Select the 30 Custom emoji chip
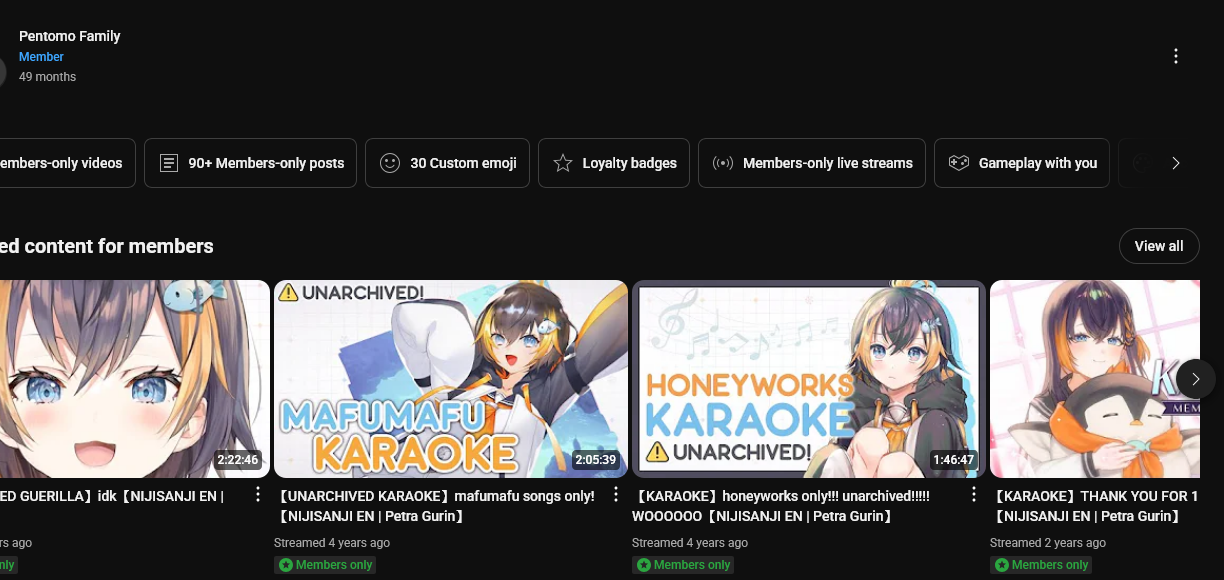The height and width of the screenshot is (580, 1224). (447, 163)
